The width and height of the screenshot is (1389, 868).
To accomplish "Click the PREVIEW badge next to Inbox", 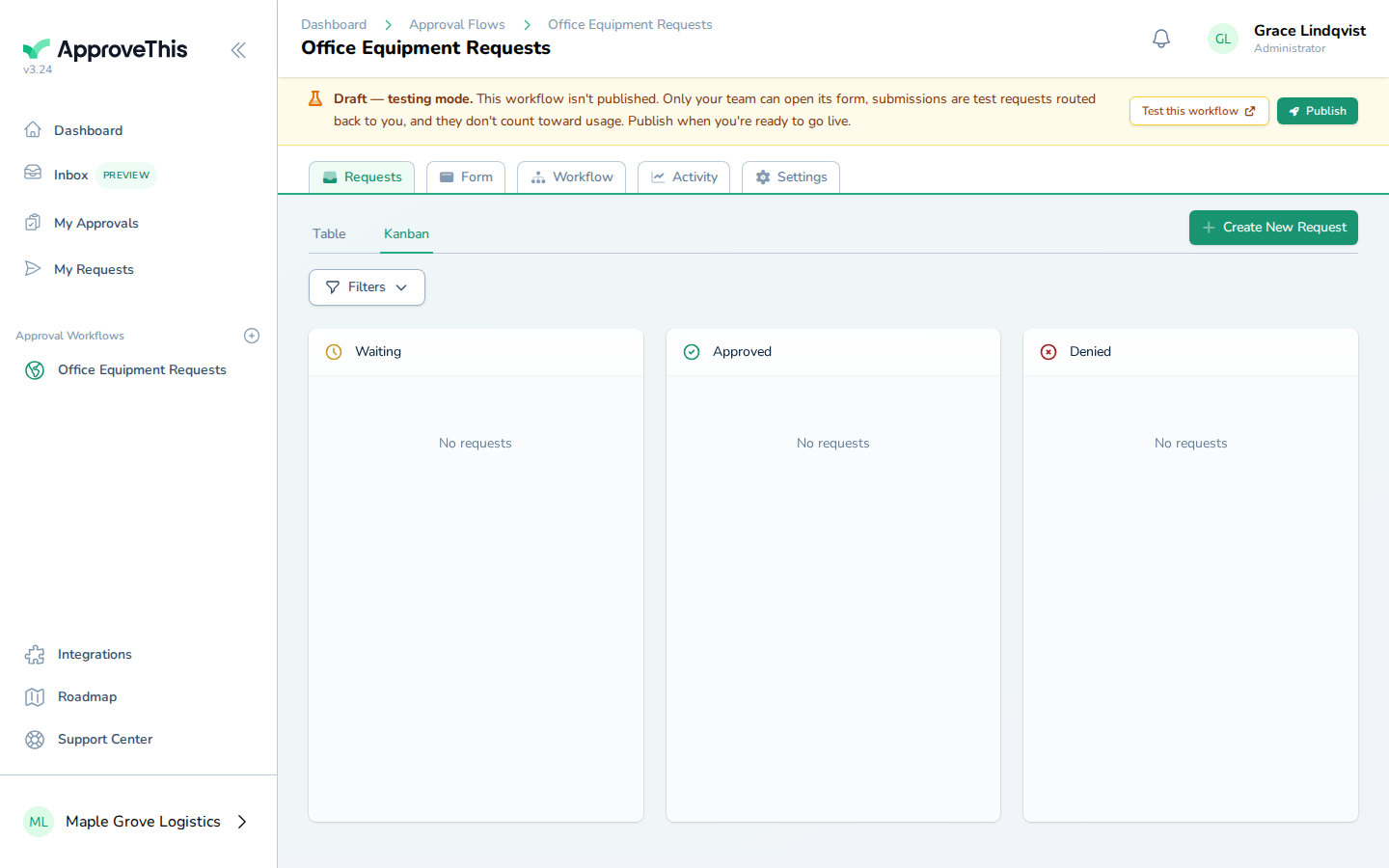I will 126,176.
